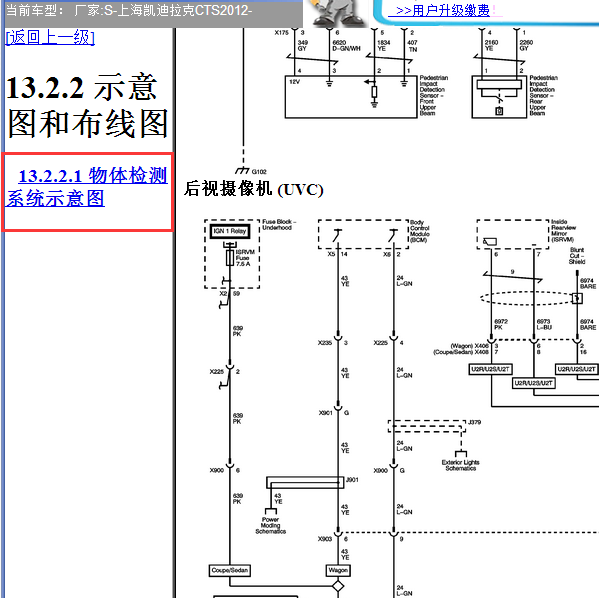
Task: Click the Wagon box at diagram bottom
Action: [338, 570]
